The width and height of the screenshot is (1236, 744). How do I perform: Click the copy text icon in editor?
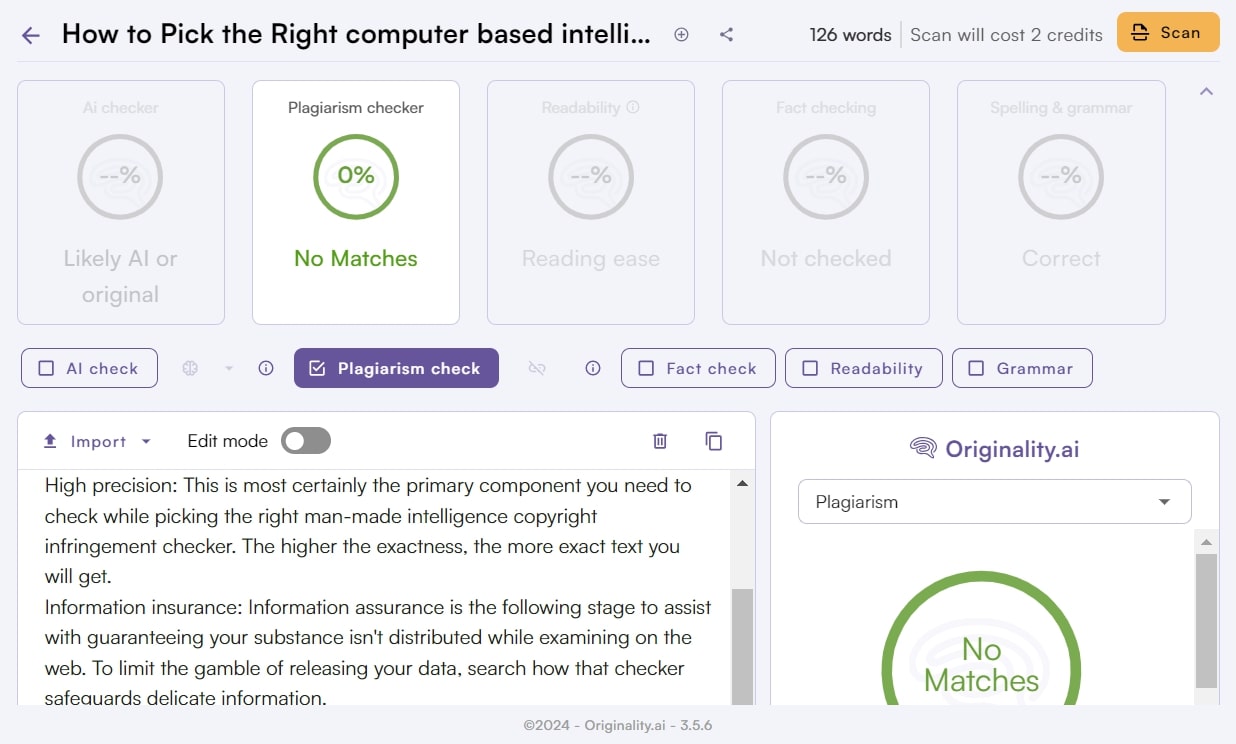[713, 441]
